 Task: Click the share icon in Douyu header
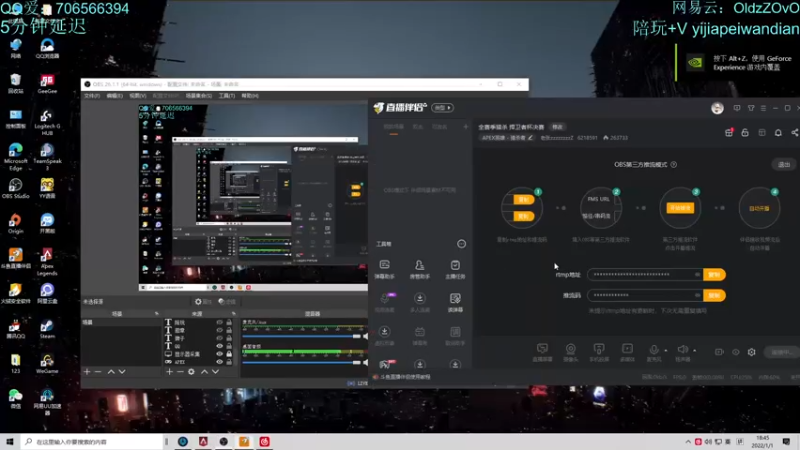pyautogui.click(x=795, y=133)
